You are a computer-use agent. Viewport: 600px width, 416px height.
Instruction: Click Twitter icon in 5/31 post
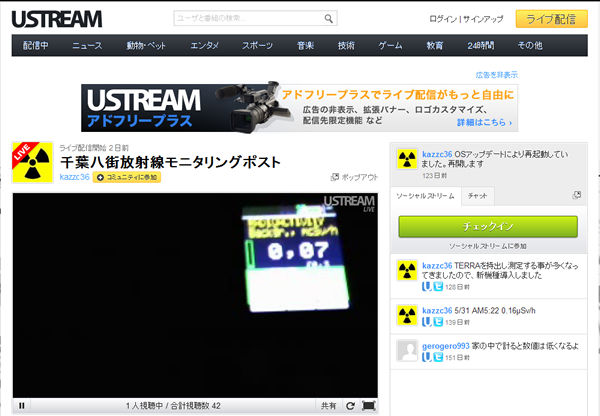coord(438,322)
